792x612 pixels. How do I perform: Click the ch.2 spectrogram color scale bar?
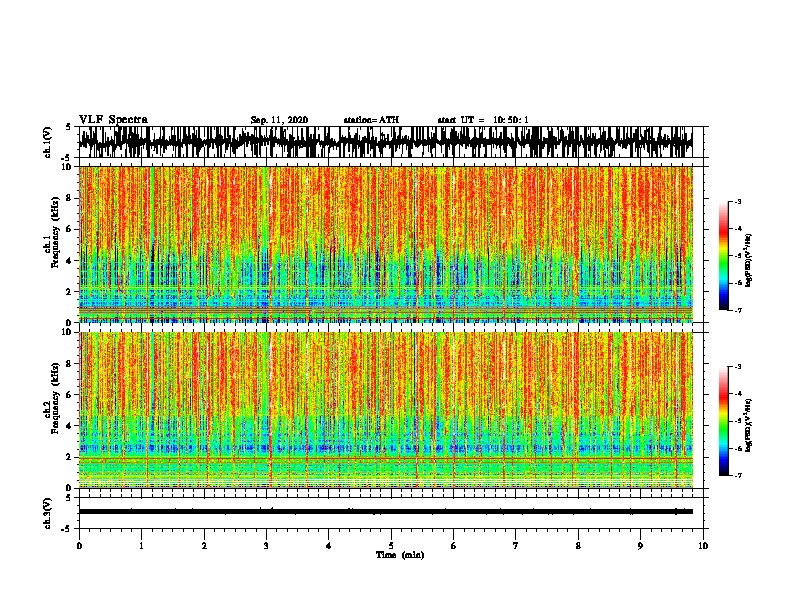coord(723,421)
